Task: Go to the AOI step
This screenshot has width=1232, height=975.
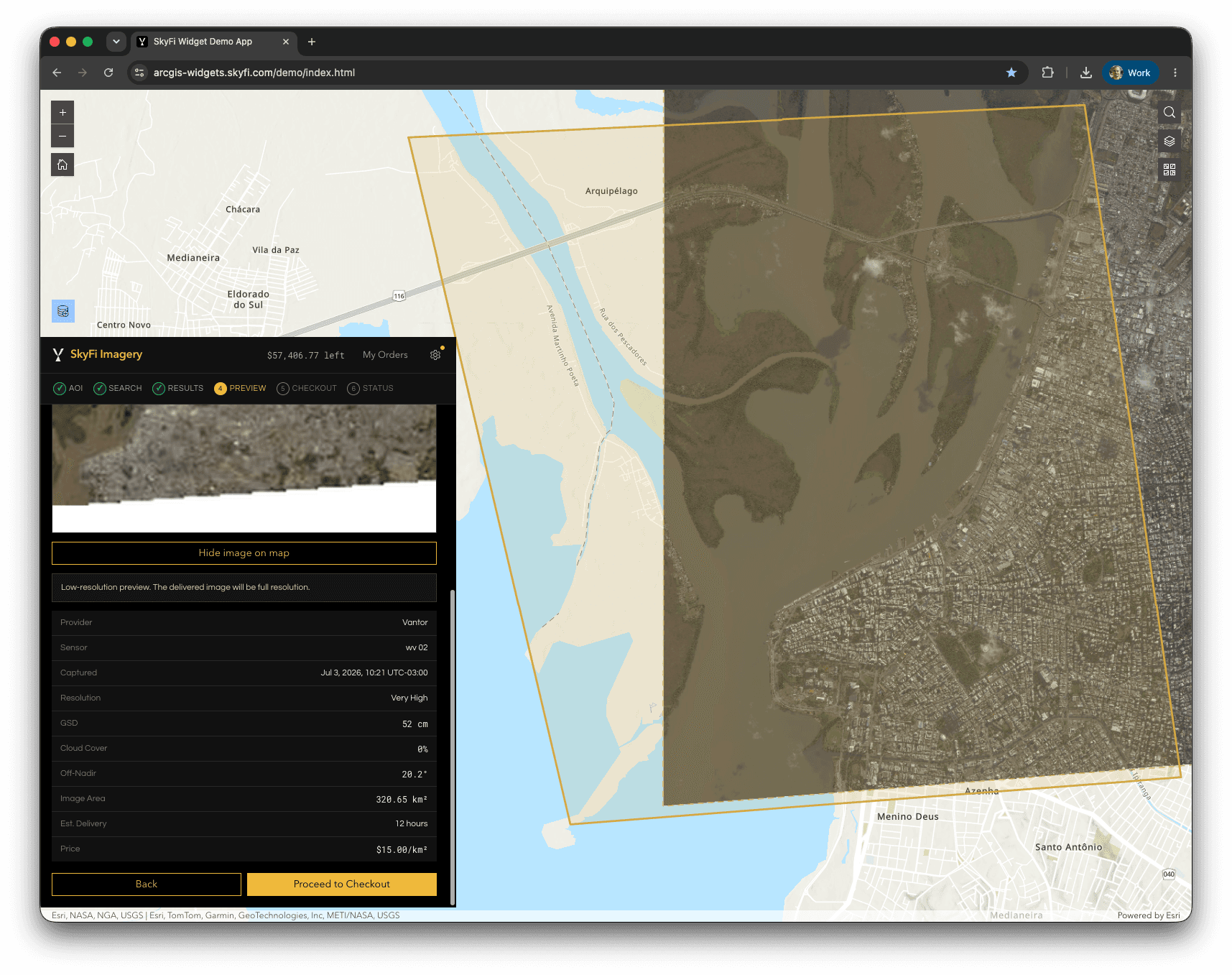Action: 68,389
